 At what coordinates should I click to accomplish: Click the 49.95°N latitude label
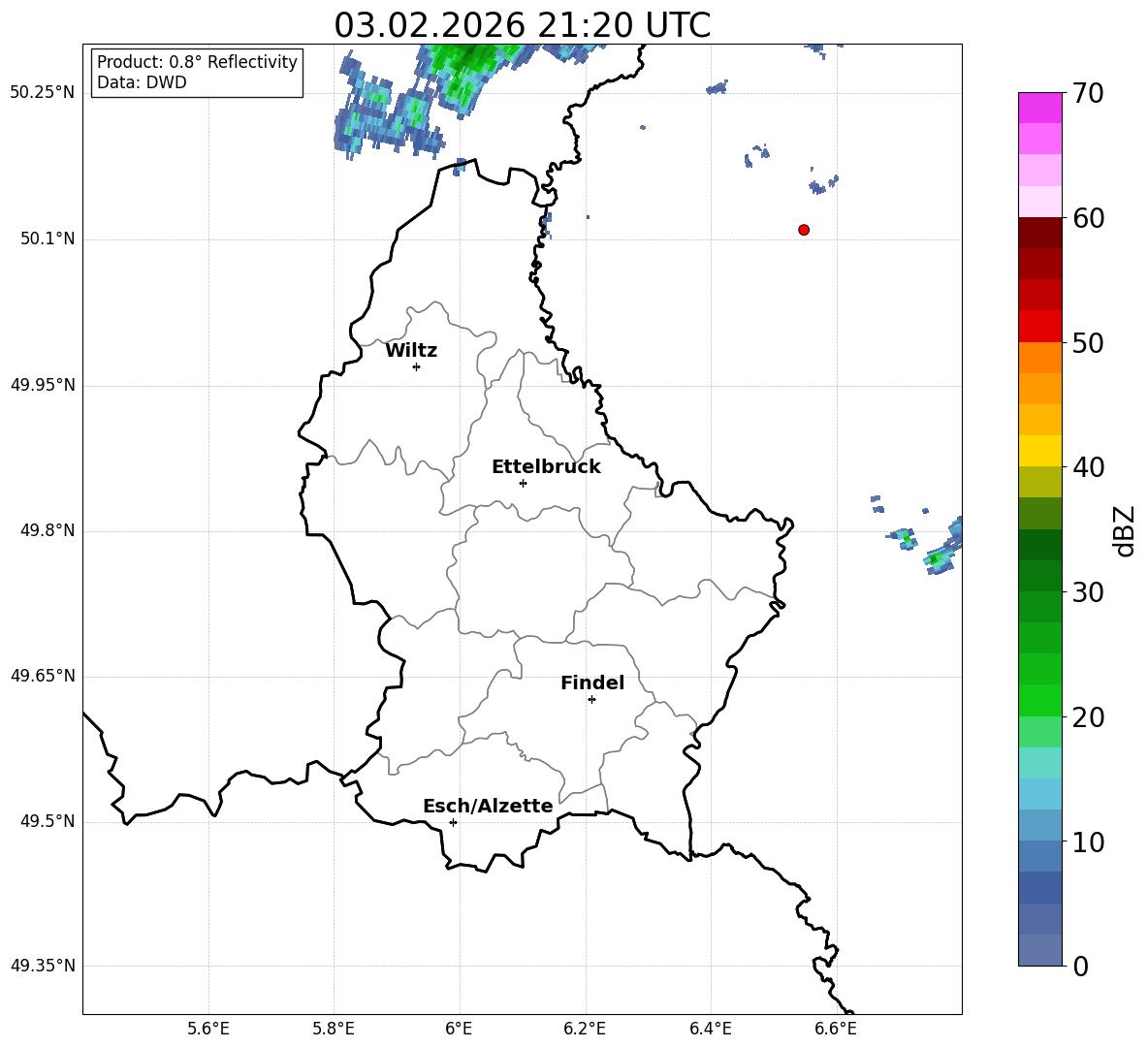(x=43, y=385)
